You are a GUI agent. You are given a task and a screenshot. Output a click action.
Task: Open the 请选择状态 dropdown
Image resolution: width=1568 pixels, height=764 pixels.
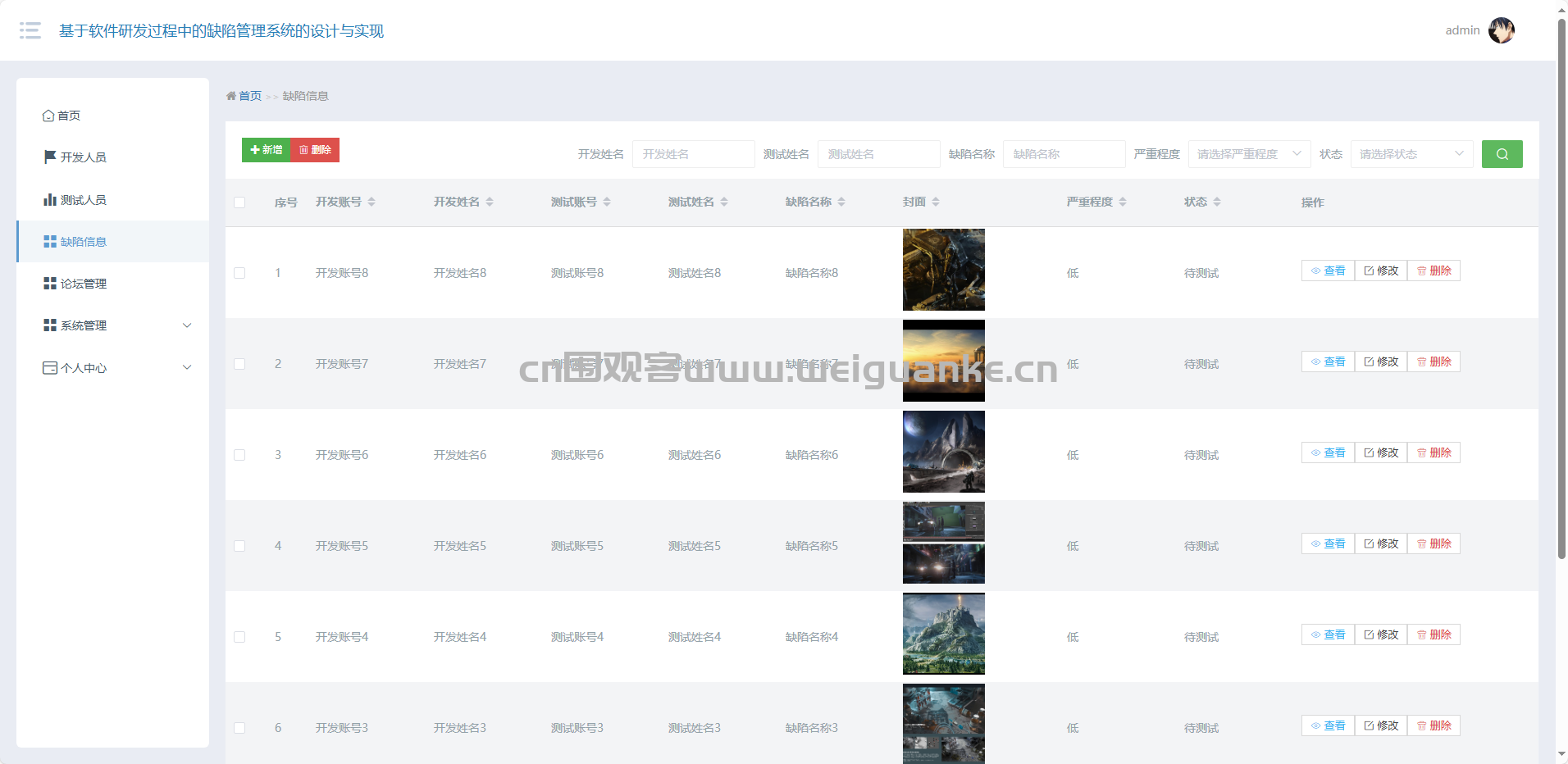pos(1411,154)
